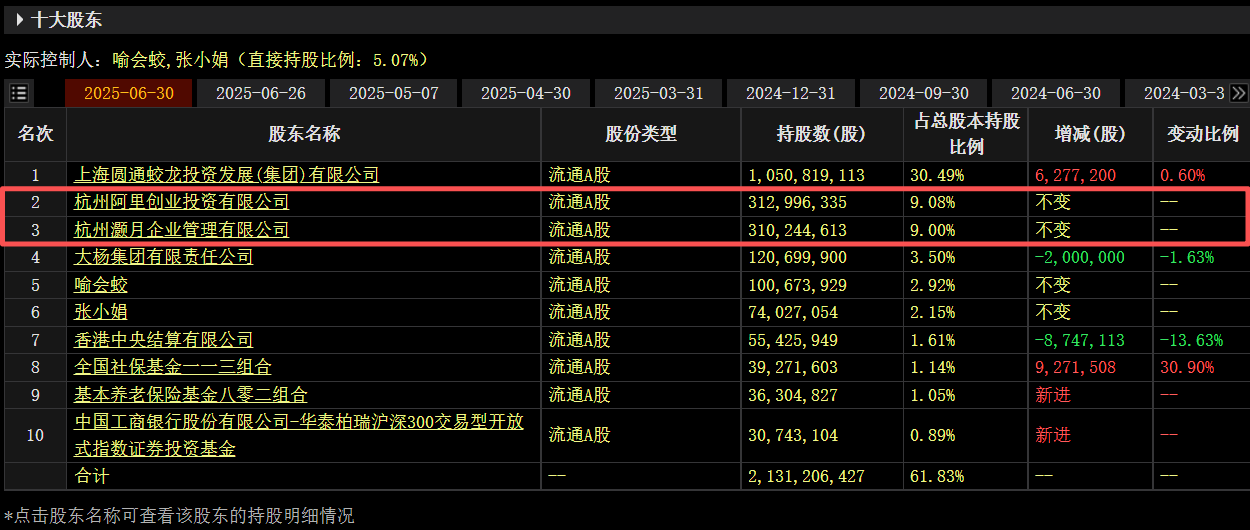The height and width of the screenshot is (530, 1250).
Task: Select the 2024-12-31 tab
Action: click(x=791, y=93)
